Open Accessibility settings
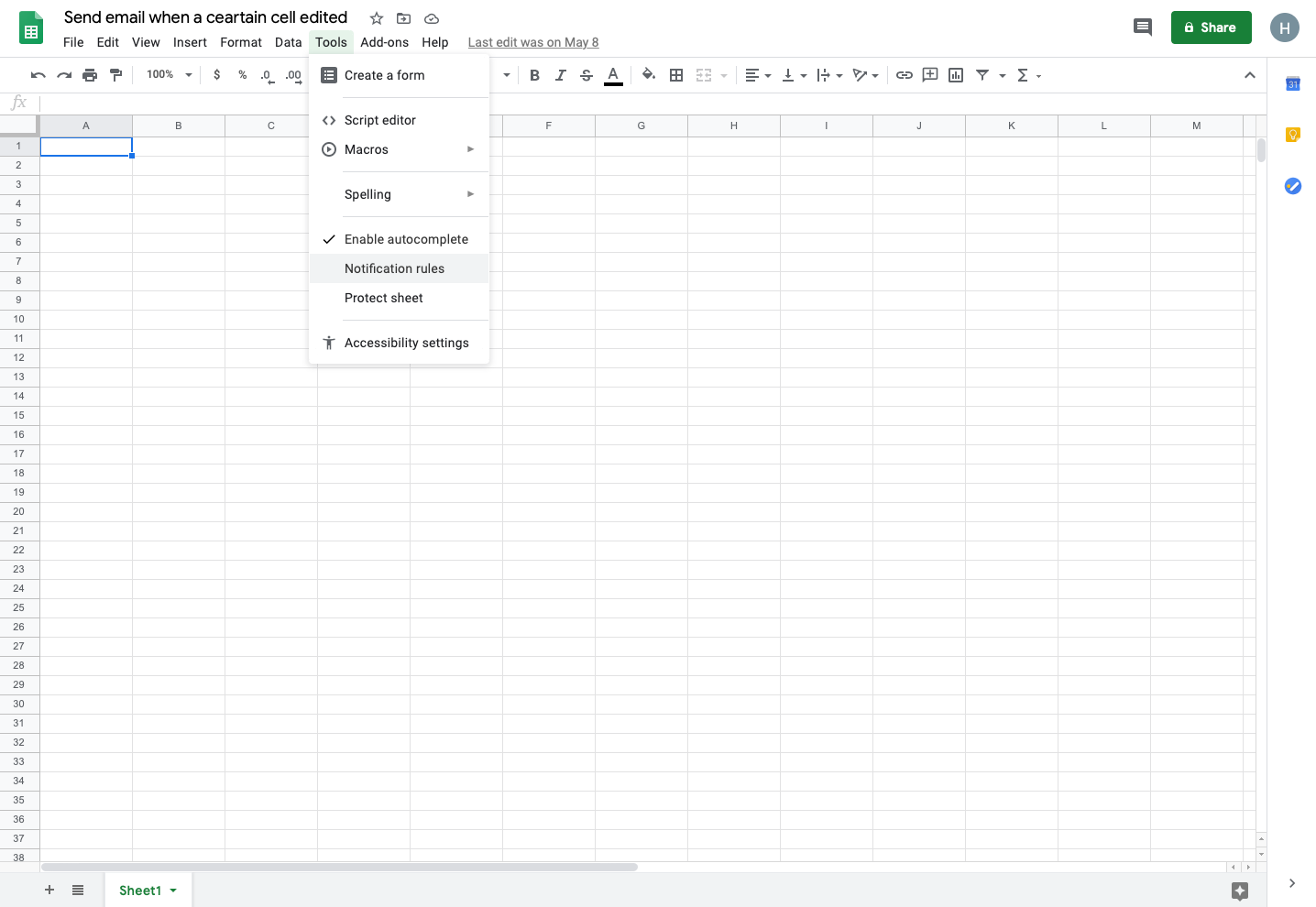 click(x=399, y=343)
